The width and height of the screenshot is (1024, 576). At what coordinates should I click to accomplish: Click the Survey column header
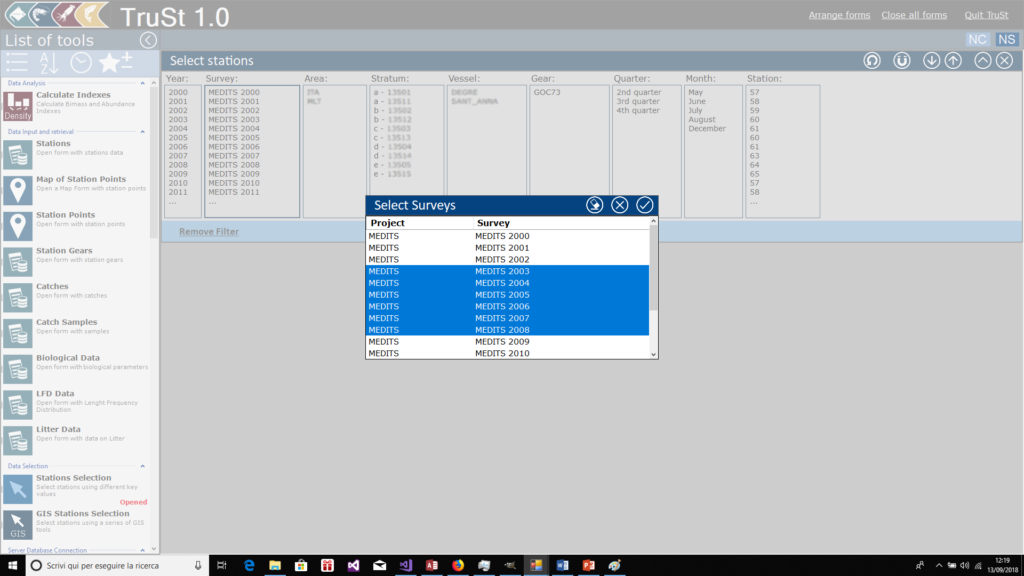561,223
